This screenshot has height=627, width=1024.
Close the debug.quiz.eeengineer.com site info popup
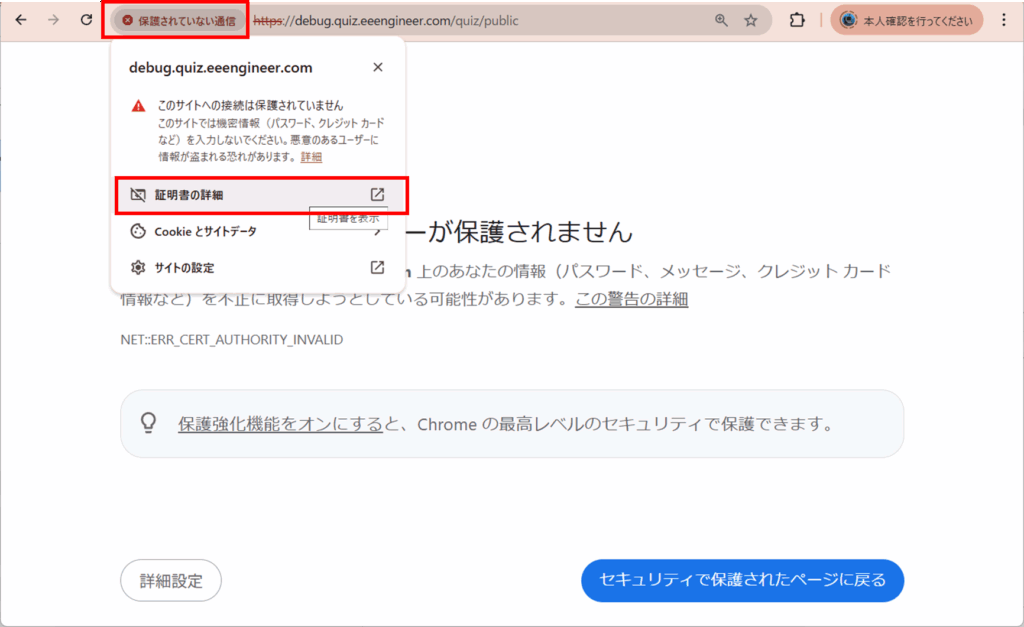tap(377, 68)
